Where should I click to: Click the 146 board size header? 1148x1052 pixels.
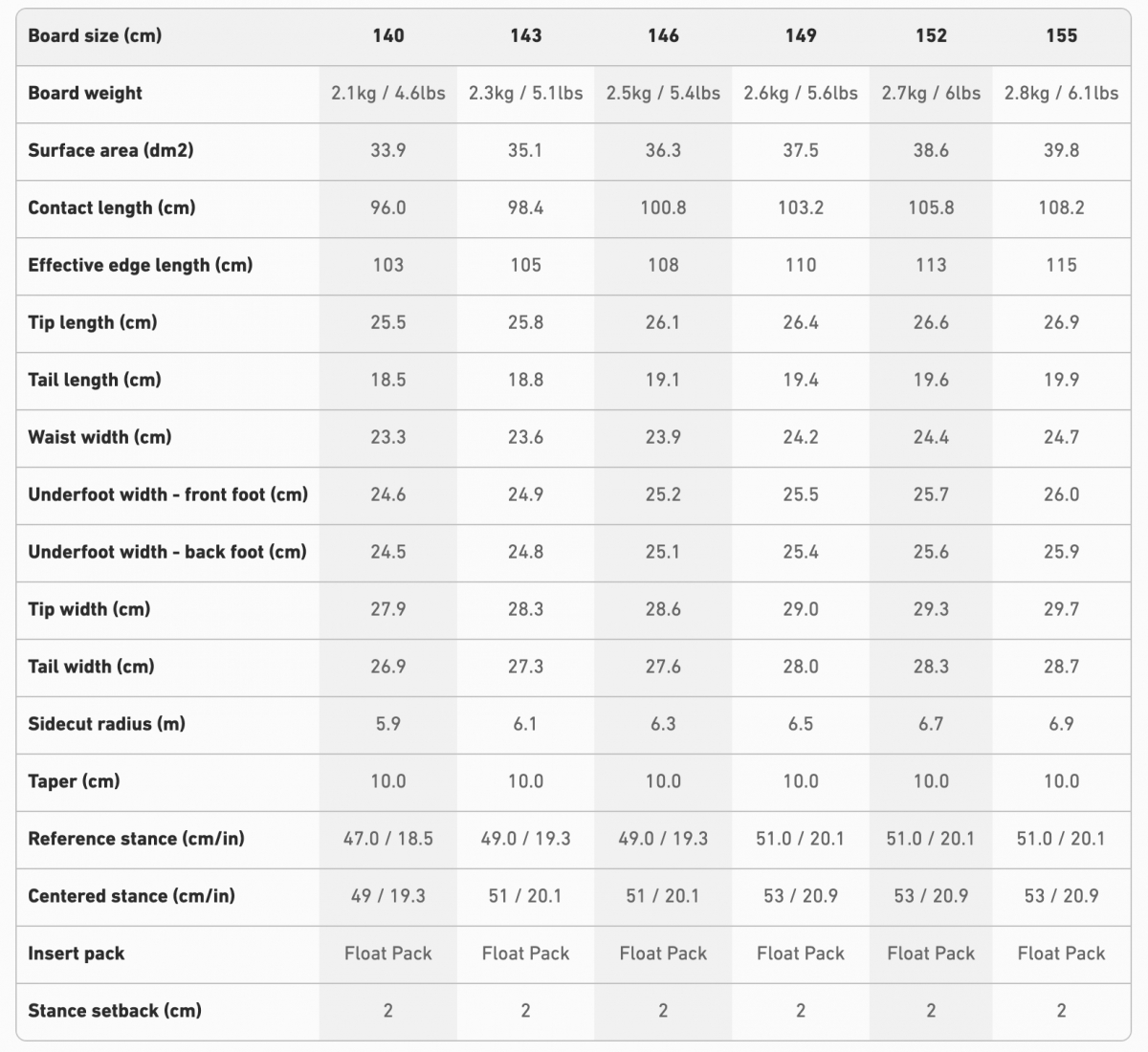tap(663, 35)
